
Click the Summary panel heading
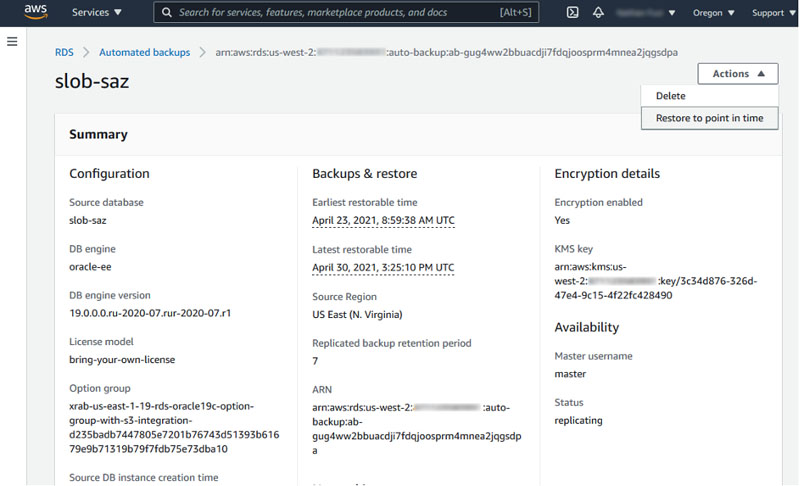coord(98,134)
